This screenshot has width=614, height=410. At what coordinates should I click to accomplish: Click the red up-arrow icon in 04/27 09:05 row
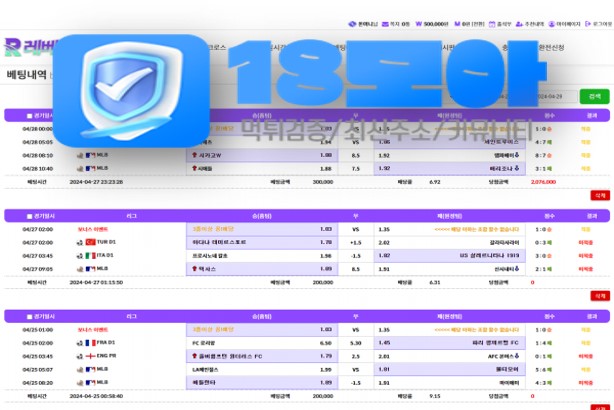click(194, 269)
